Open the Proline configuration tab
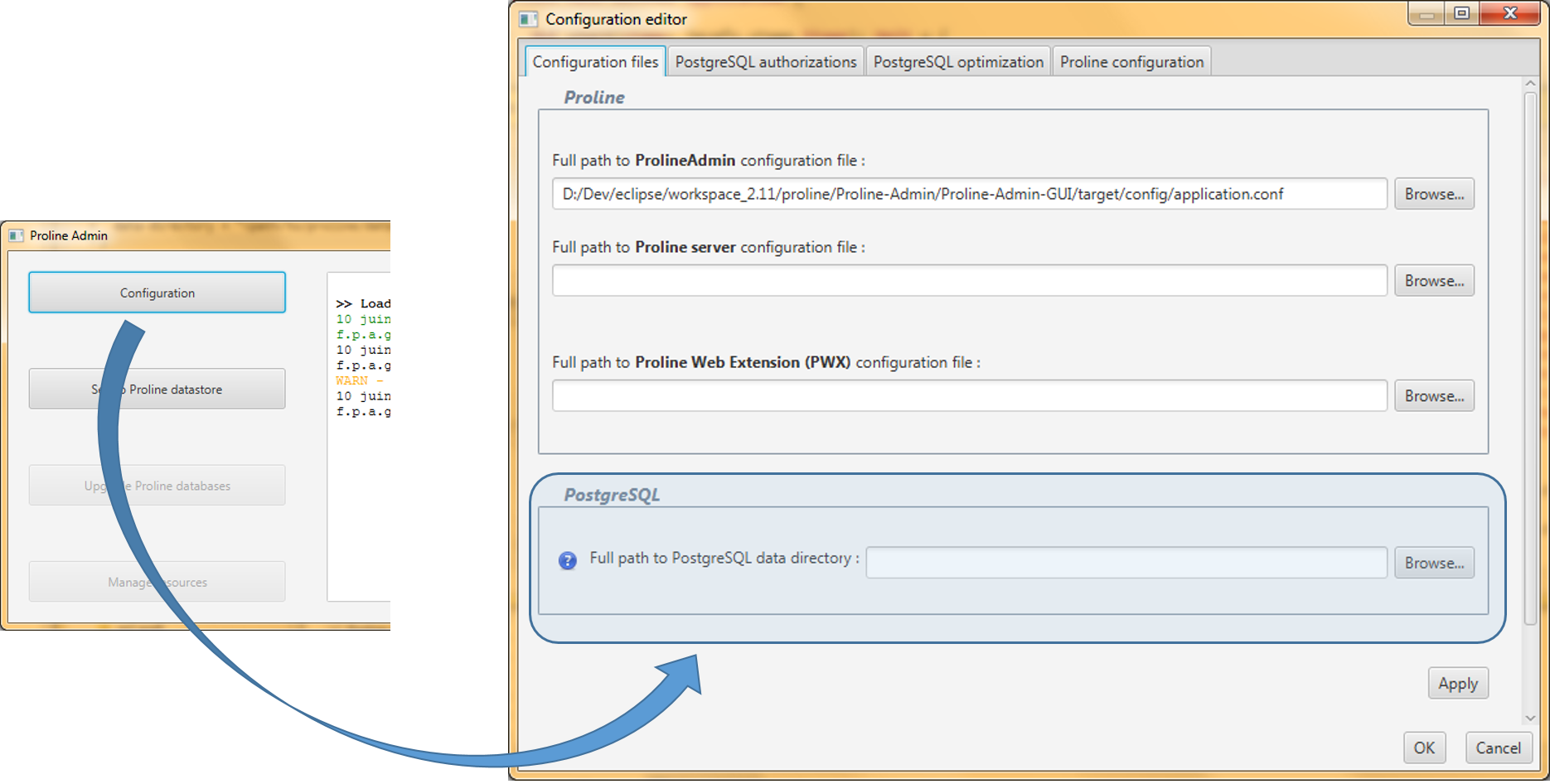 click(1131, 61)
